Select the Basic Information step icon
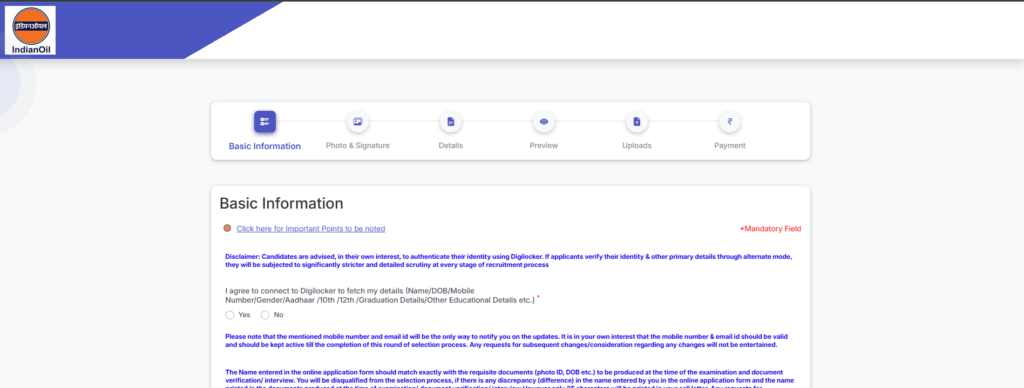This screenshot has width=1024, height=388. 264,121
